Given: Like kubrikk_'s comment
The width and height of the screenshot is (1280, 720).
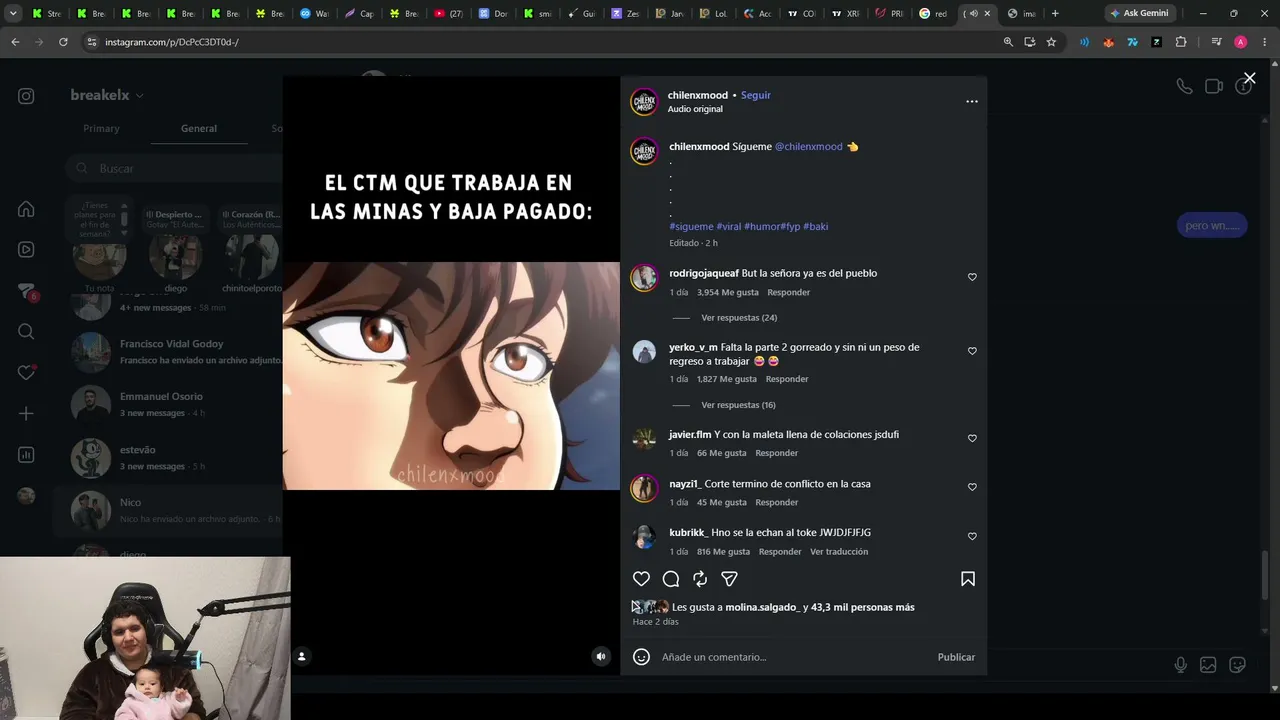Looking at the screenshot, I should [x=972, y=536].
